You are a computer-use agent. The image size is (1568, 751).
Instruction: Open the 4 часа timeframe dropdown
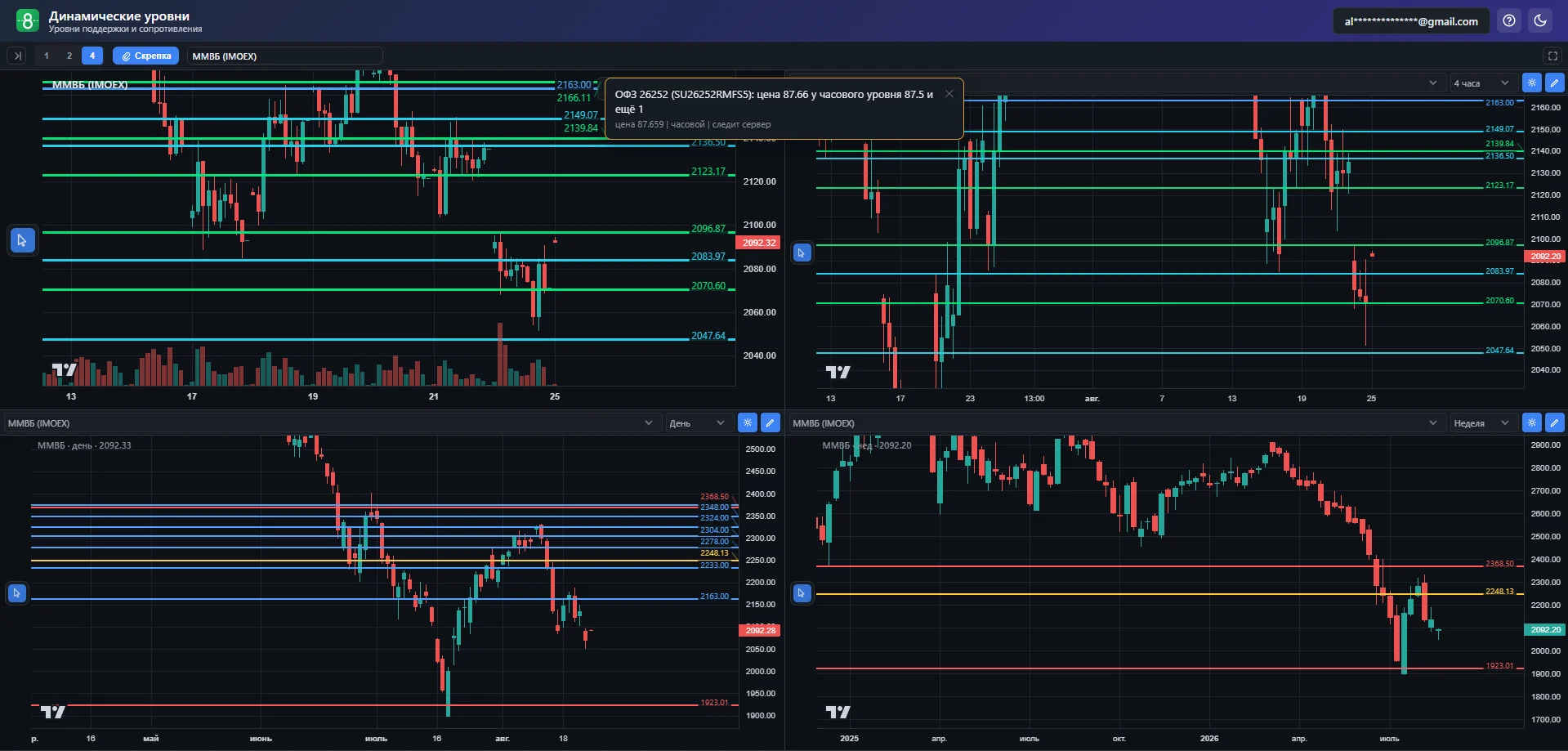coord(1481,83)
